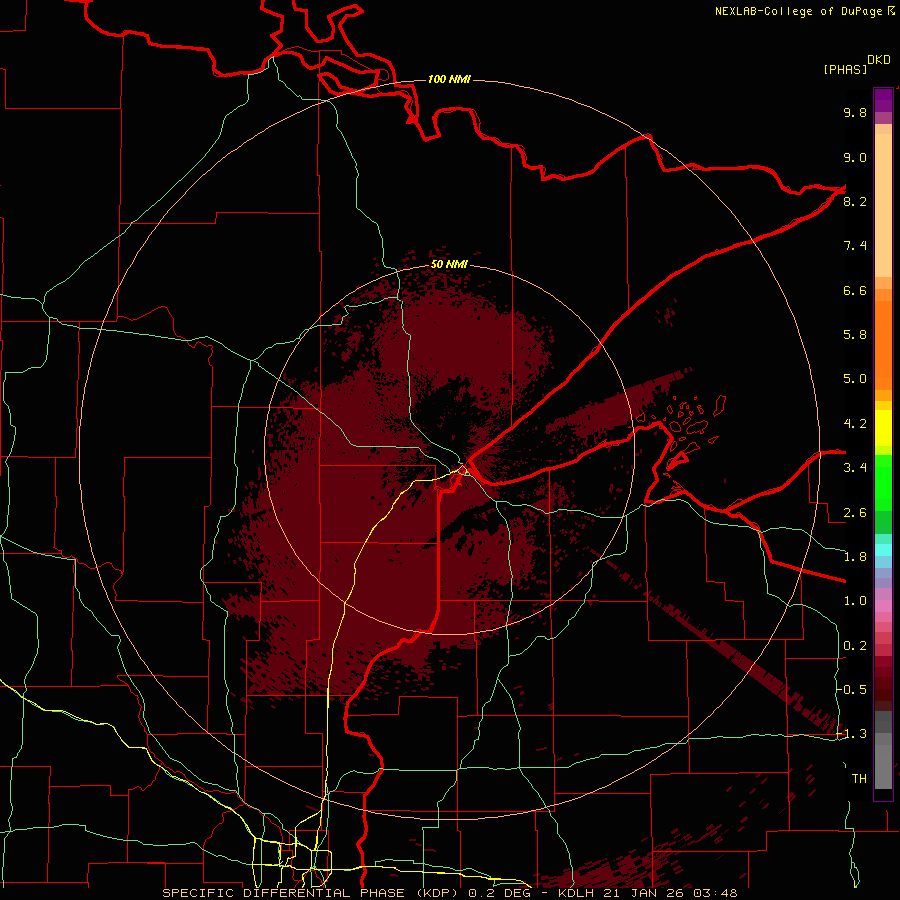Select the 9.8 scale value
This screenshot has width=900, height=900.
(x=855, y=112)
